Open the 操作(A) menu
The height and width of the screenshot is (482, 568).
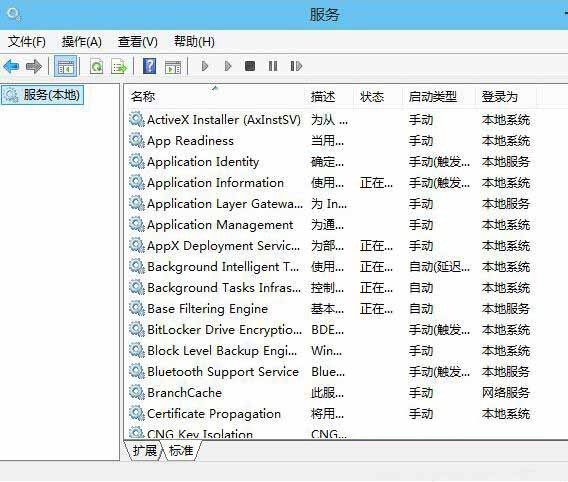tap(82, 42)
